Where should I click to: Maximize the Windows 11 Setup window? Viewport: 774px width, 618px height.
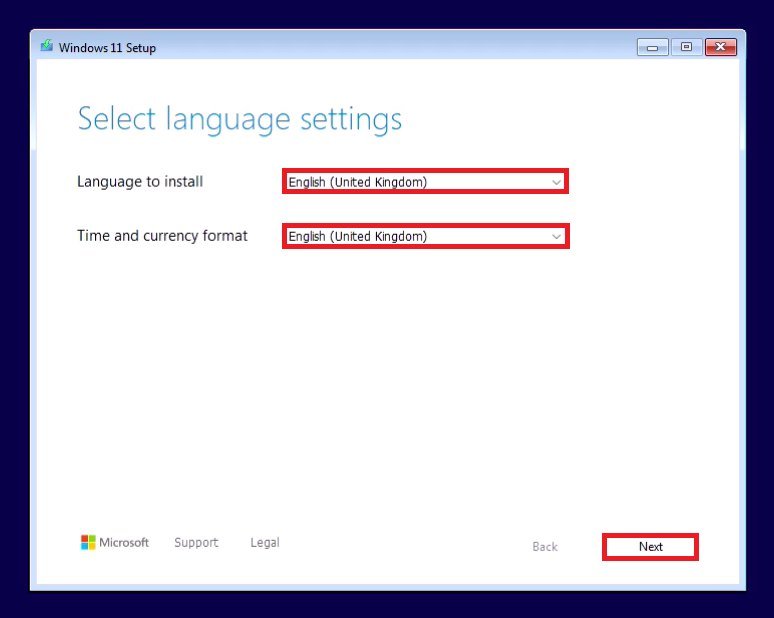click(686, 47)
